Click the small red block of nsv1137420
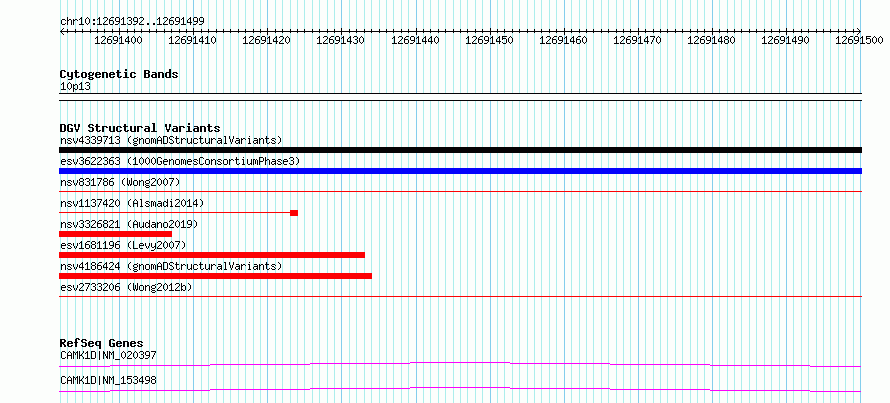Viewport: 890px width, 403px height. click(x=294, y=213)
